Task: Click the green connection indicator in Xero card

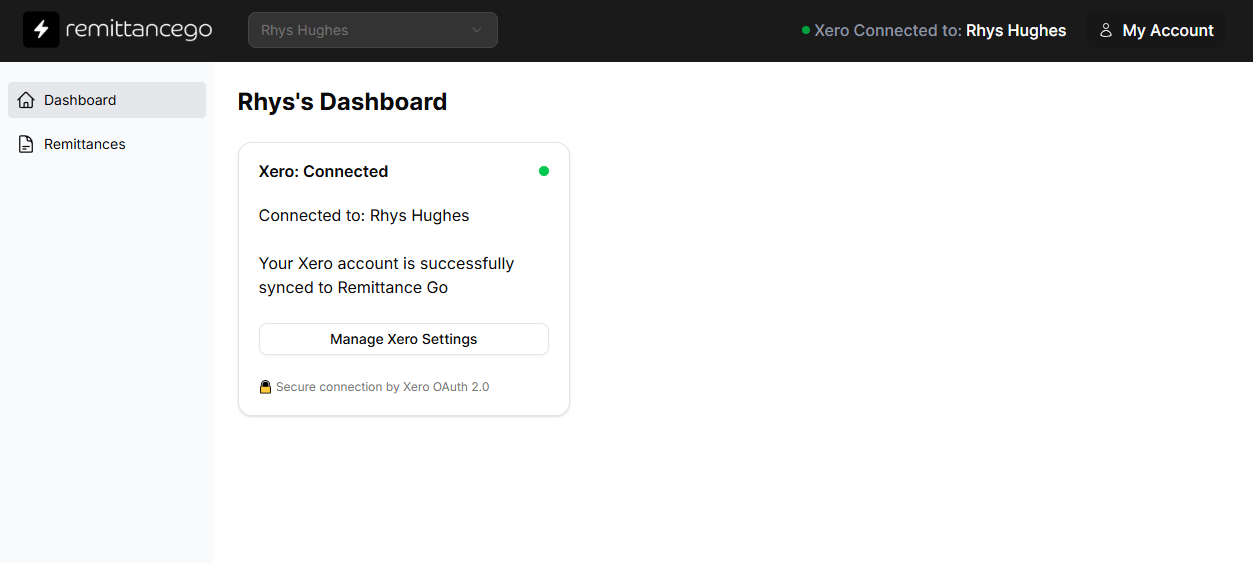Action: pyautogui.click(x=544, y=171)
